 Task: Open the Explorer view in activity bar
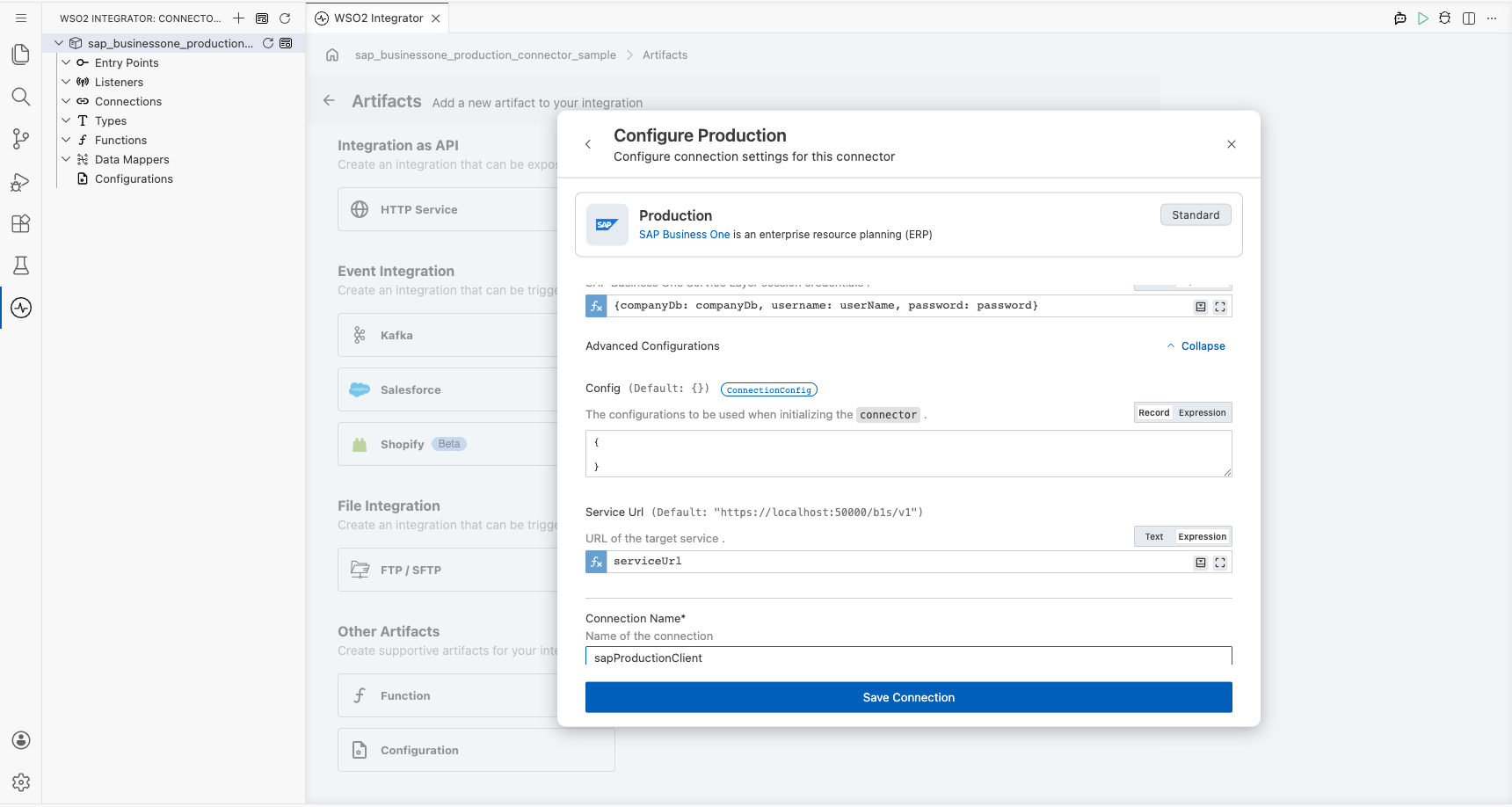point(21,55)
